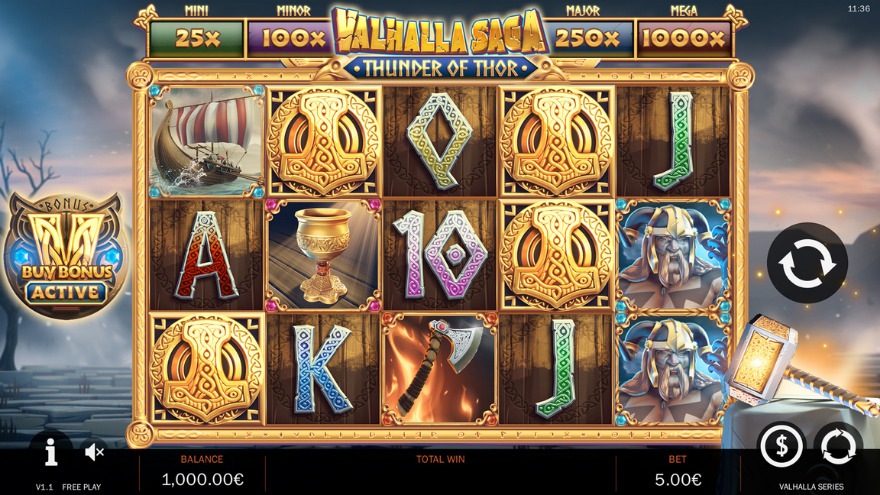Image resolution: width=880 pixels, height=495 pixels.
Task: Open the game info with the i icon
Action: [x=51, y=452]
